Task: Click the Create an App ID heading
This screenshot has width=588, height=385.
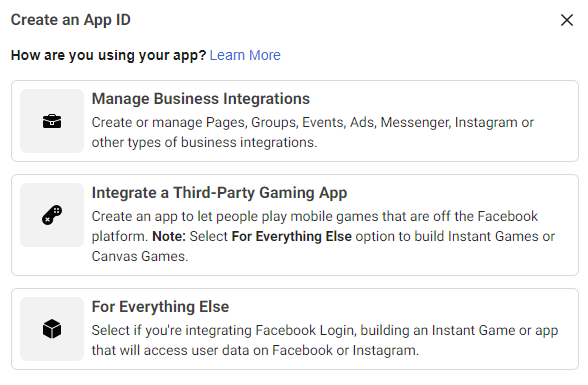Action: pos(70,20)
